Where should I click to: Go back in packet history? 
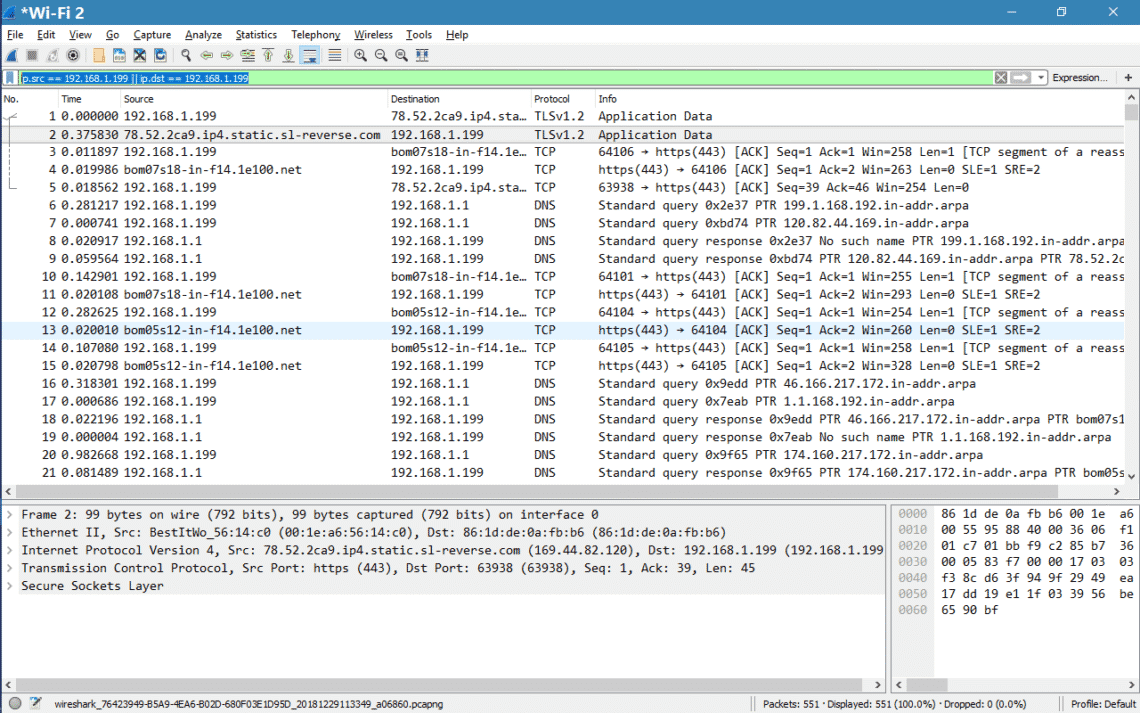(x=206, y=55)
